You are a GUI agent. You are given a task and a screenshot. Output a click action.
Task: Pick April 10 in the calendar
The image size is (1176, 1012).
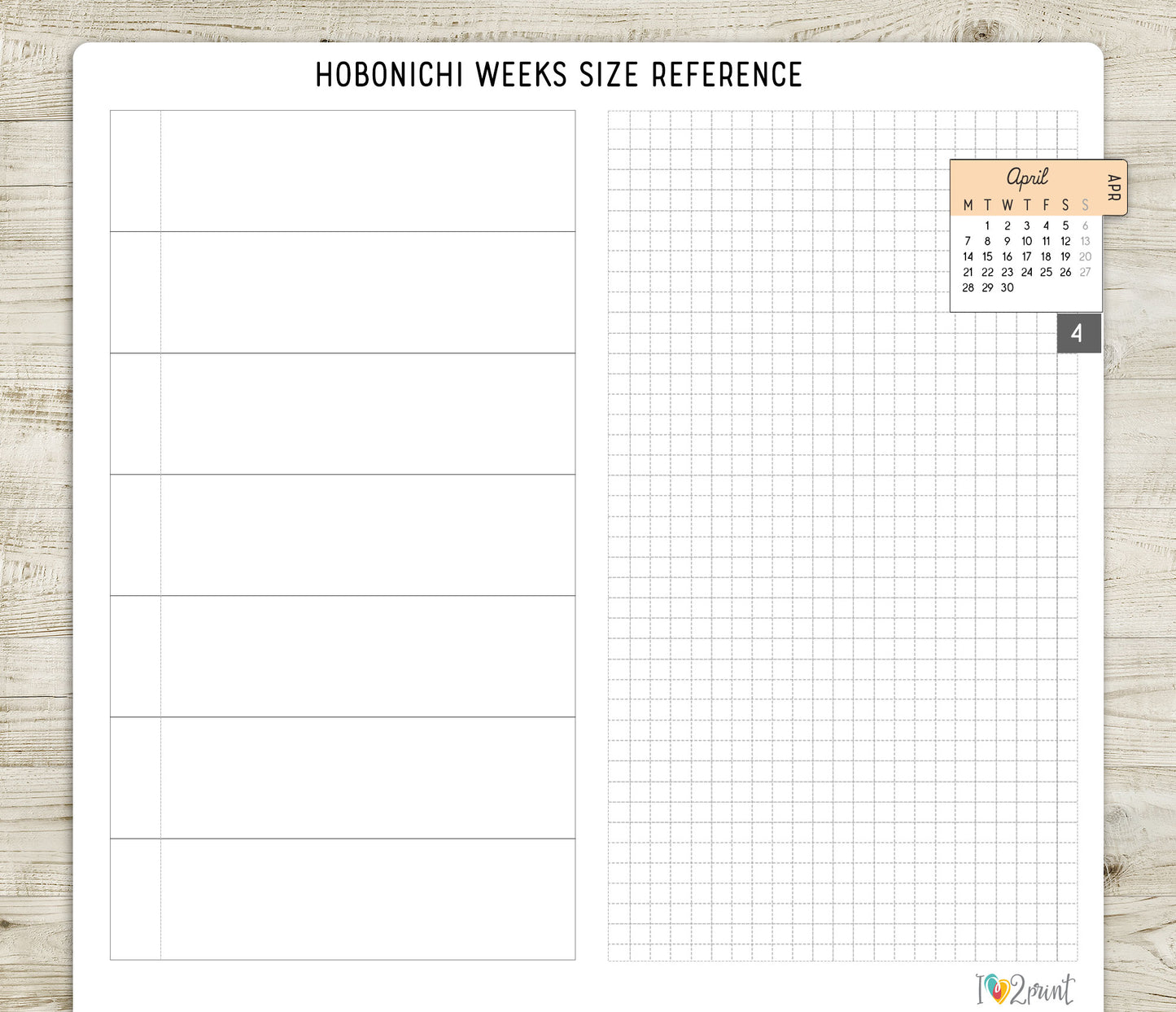[x=1026, y=242]
